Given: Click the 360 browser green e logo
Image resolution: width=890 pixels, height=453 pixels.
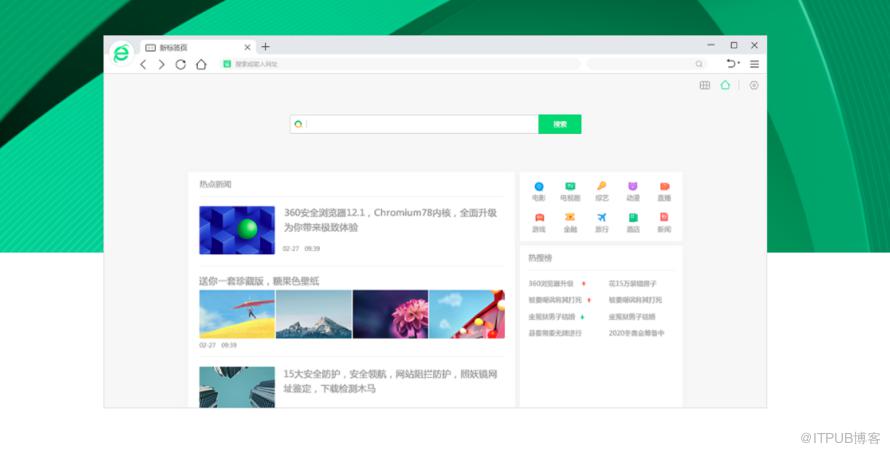Looking at the screenshot, I should tap(121, 53).
